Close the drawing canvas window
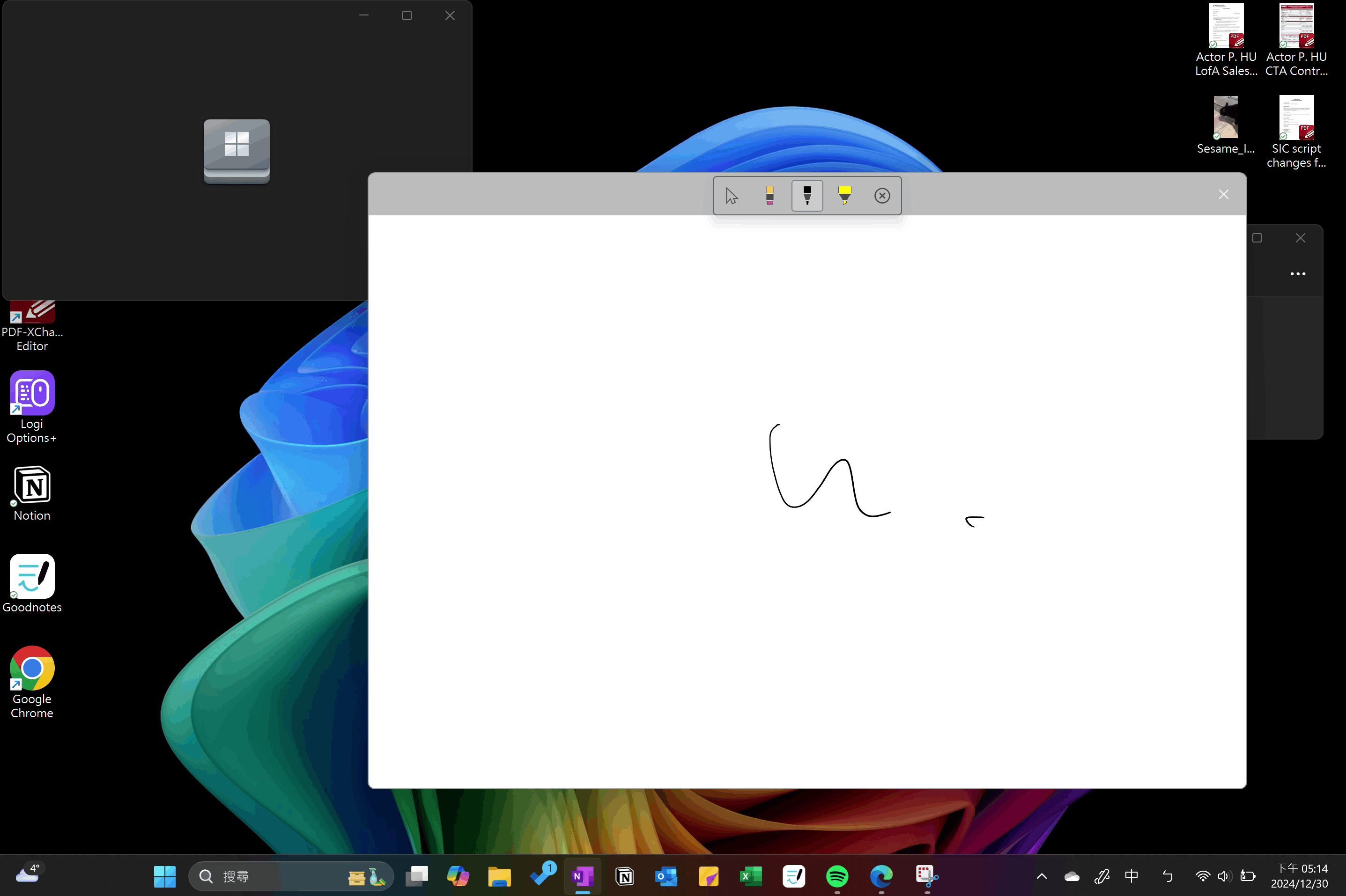The height and width of the screenshot is (896, 1346). click(x=1223, y=195)
